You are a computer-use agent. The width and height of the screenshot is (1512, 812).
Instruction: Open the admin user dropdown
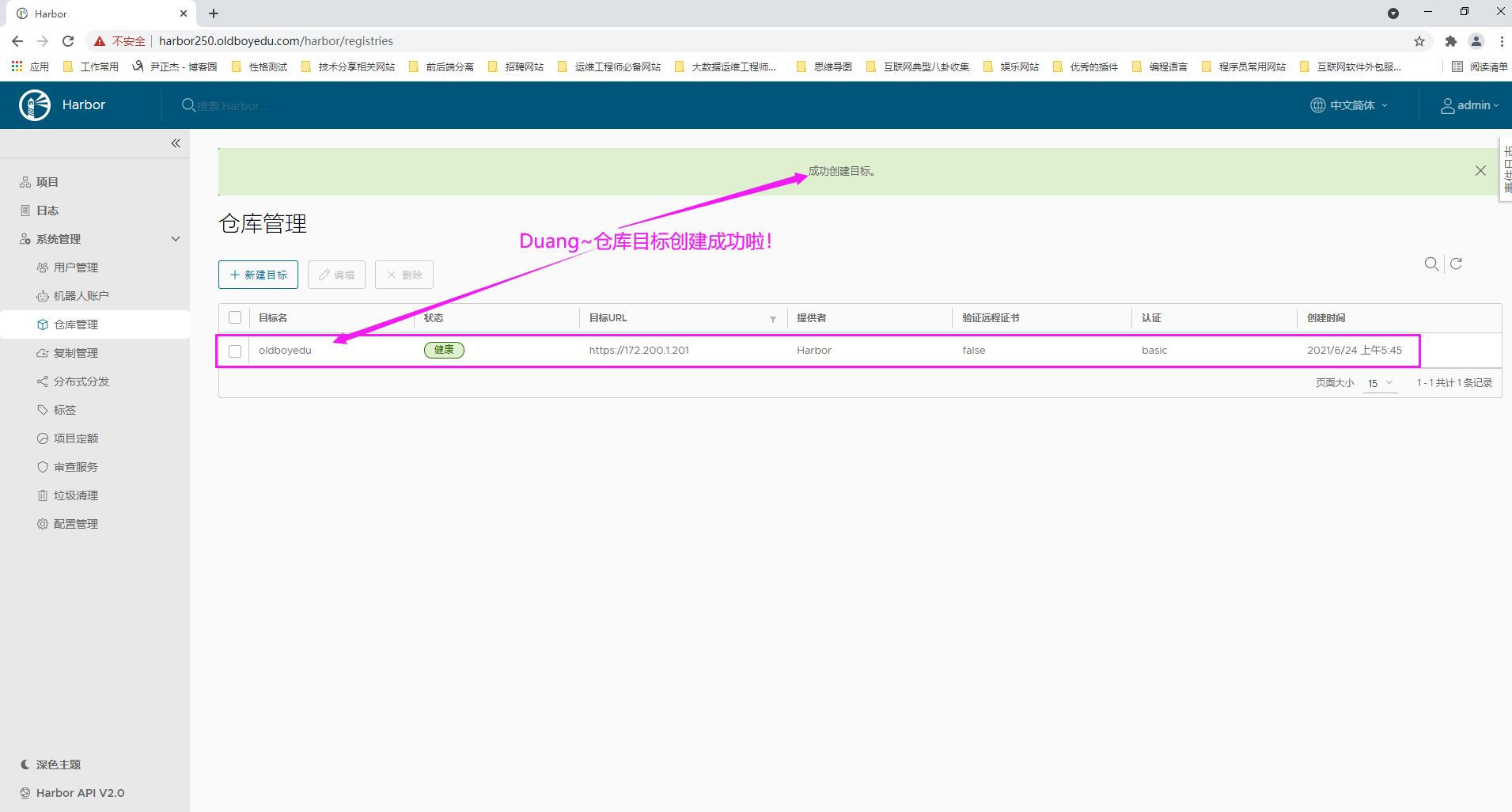[x=1469, y=105]
